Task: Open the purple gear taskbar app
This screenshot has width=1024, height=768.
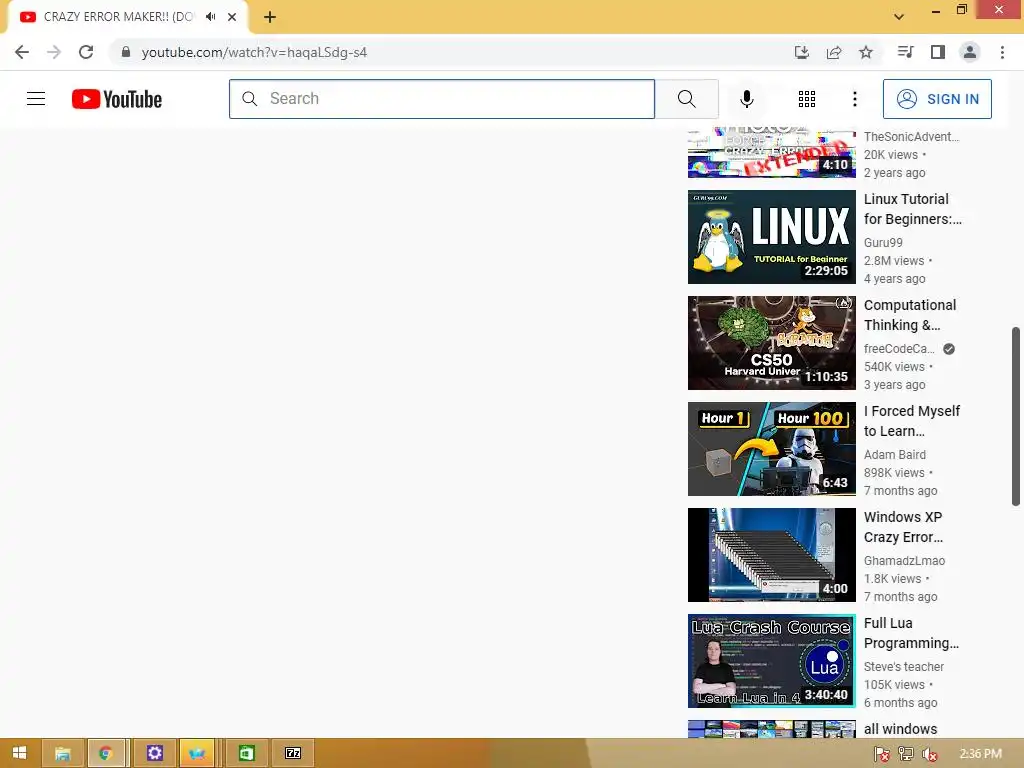Action: coord(154,753)
